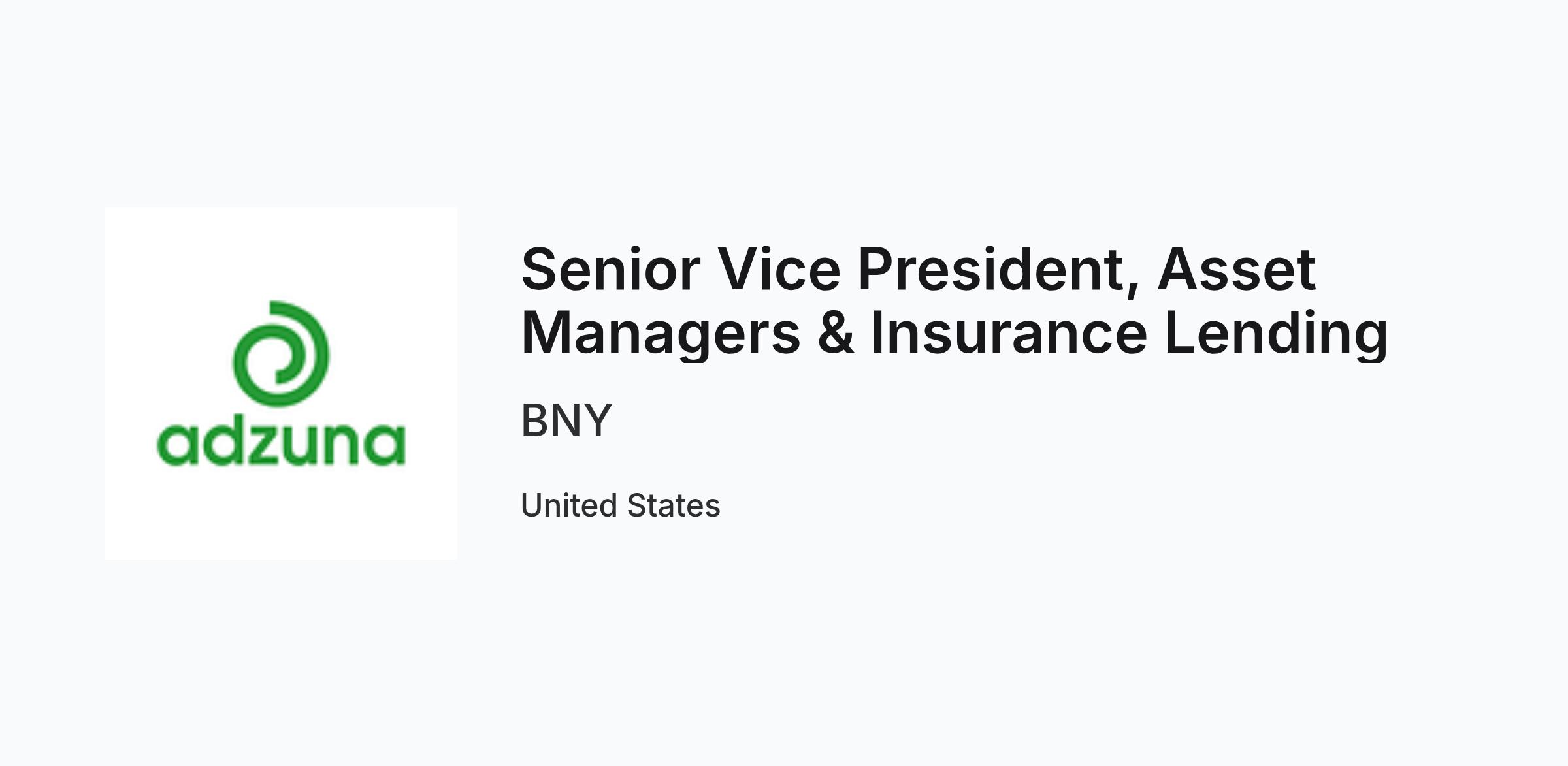Click the word 'Lending' in the heading

[1276, 334]
